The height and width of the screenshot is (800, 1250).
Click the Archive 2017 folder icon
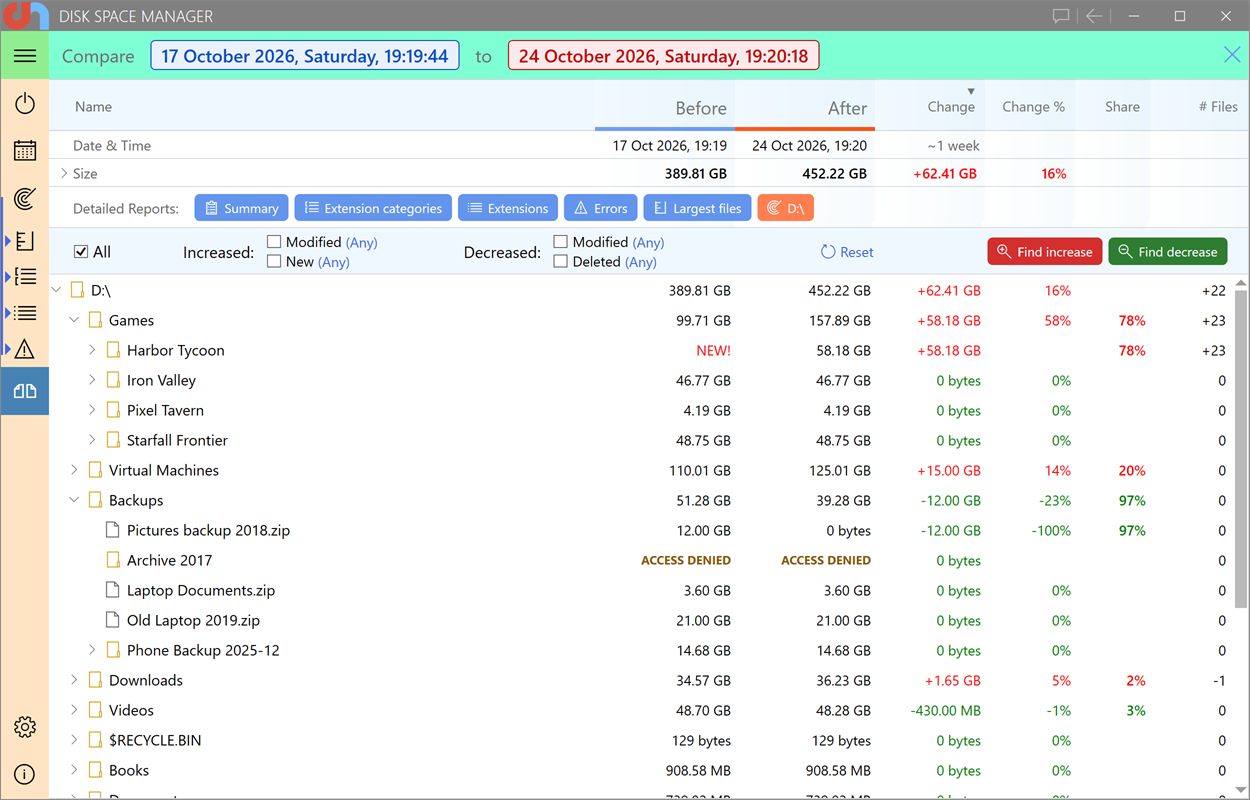point(113,560)
